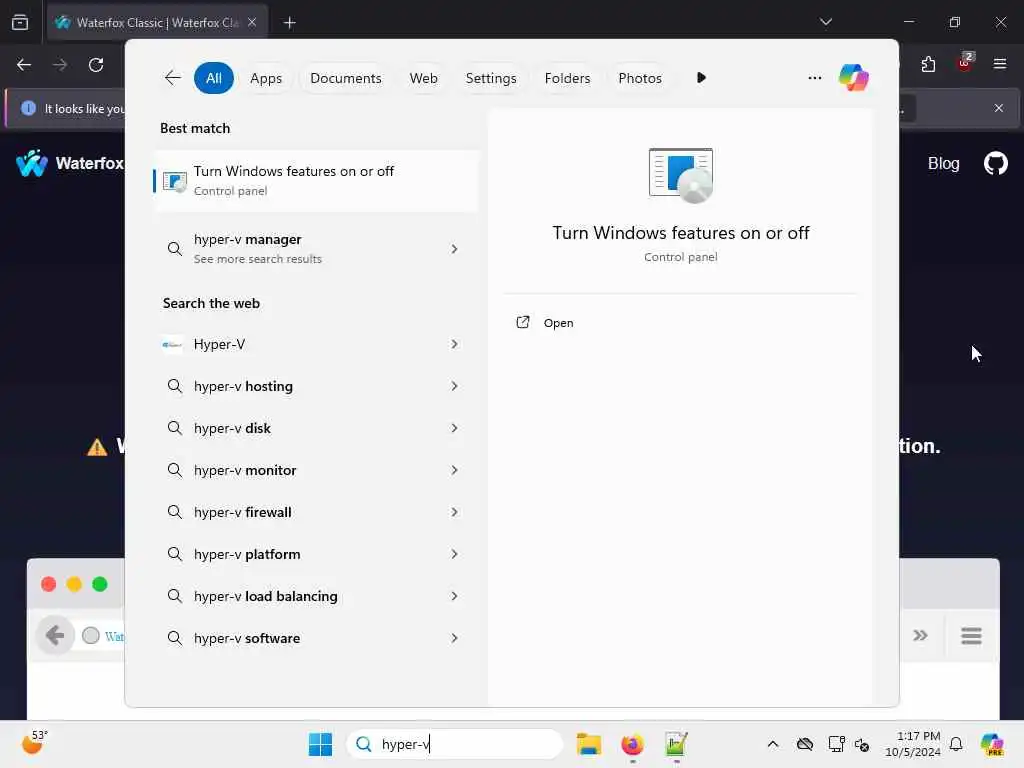This screenshot has width=1024, height=768.
Task: Expand hyper-v software suggestion chevron
Action: coord(454,638)
